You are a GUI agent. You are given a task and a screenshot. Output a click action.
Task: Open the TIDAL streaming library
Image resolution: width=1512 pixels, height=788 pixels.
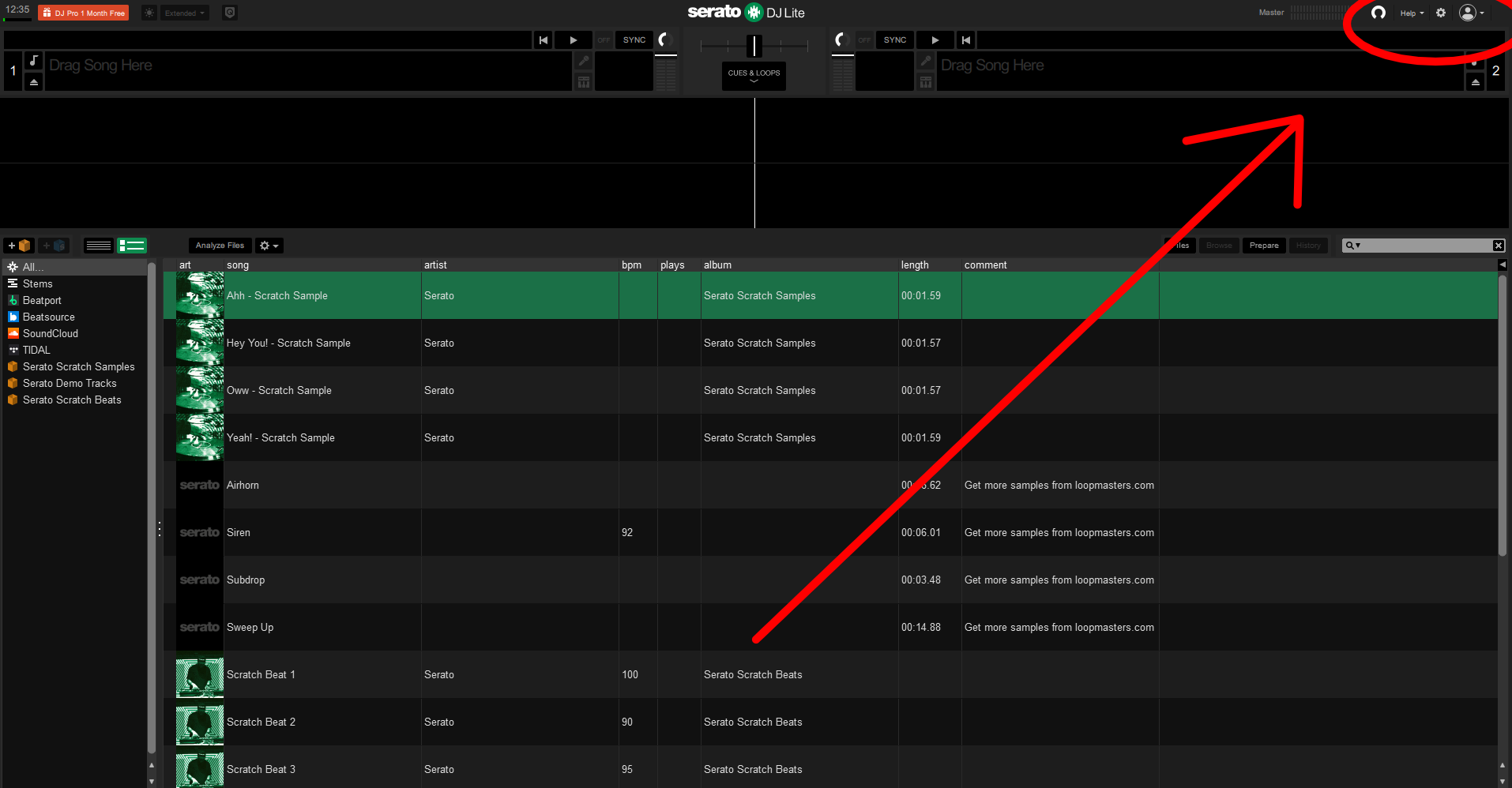pos(36,350)
